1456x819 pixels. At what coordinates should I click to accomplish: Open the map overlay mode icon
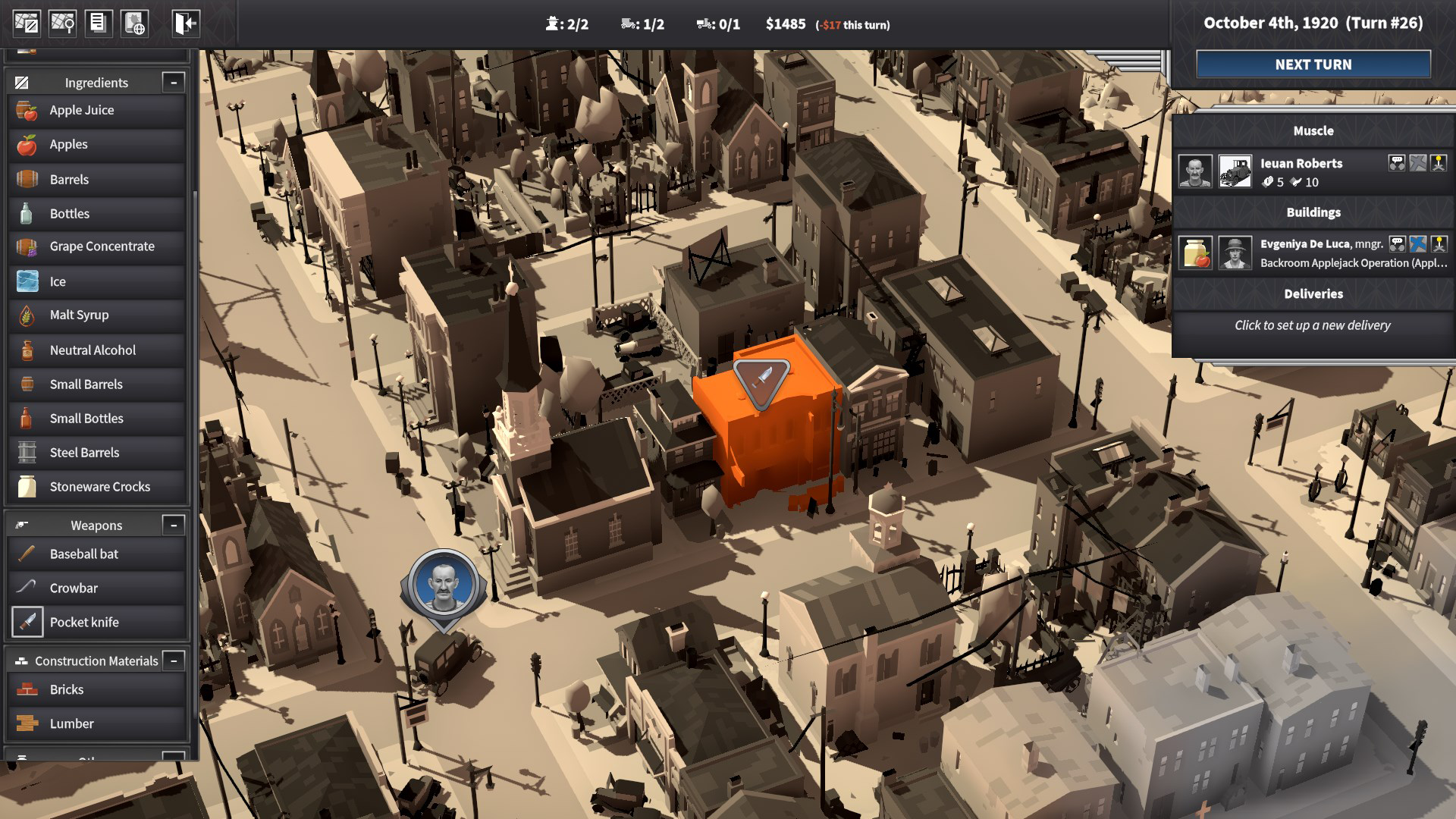[x=27, y=23]
